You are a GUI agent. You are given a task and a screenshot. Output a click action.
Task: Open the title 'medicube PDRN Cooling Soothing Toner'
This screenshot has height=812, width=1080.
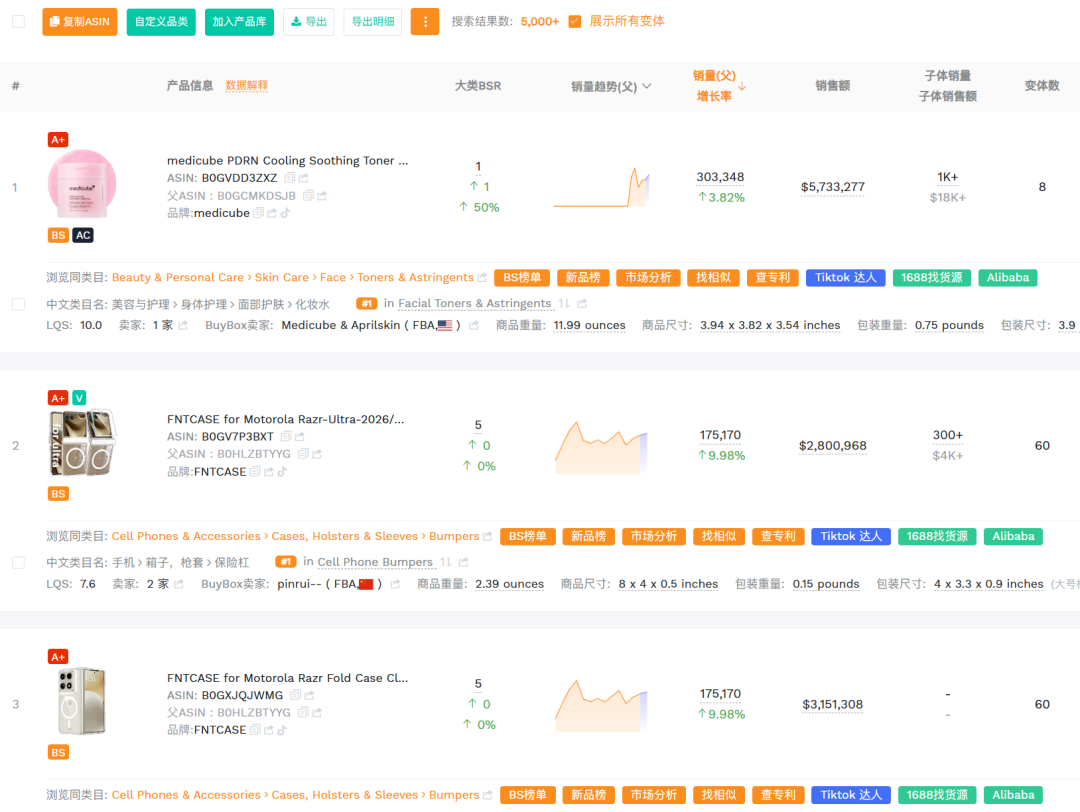click(287, 160)
